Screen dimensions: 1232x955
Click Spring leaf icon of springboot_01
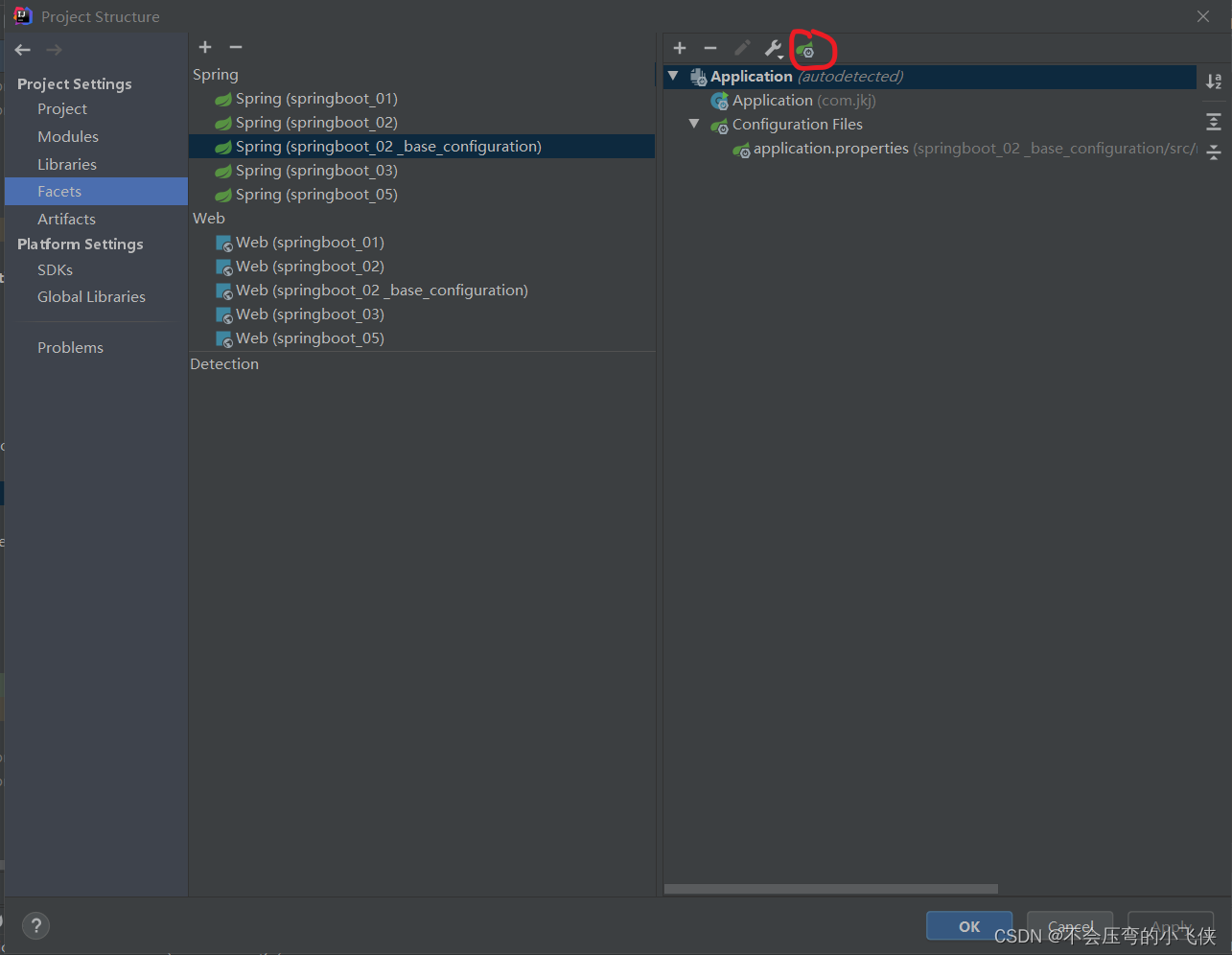[223, 99]
